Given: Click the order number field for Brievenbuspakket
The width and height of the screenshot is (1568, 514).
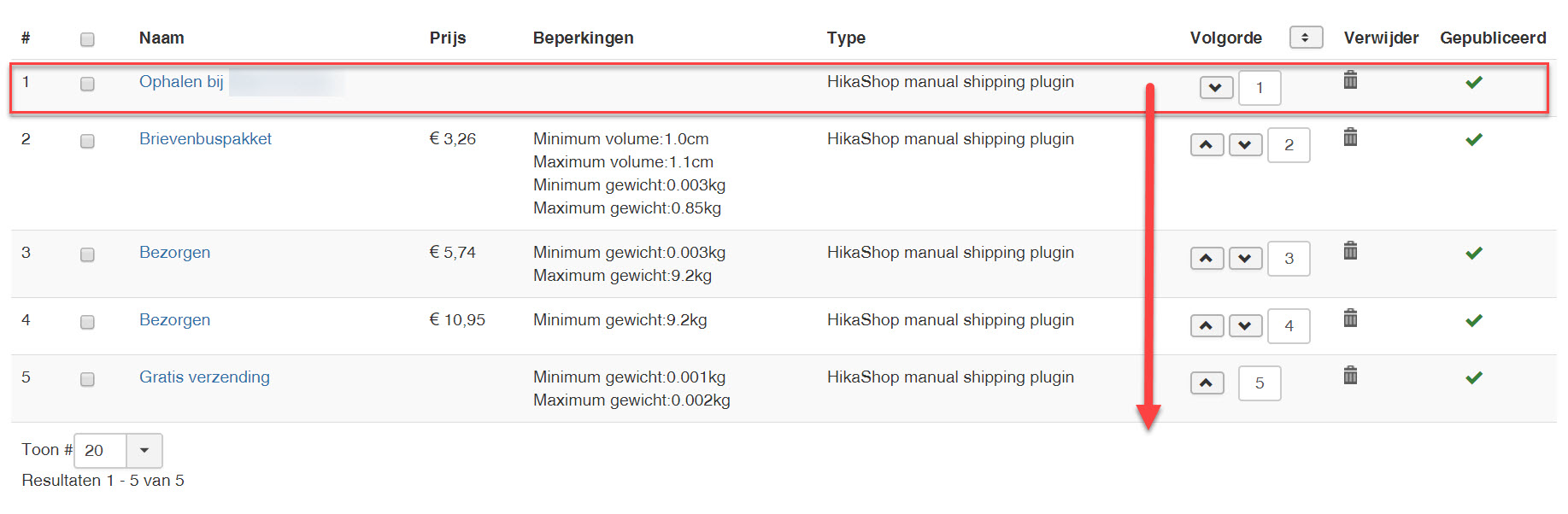Looking at the screenshot, I should (1289, 145).
